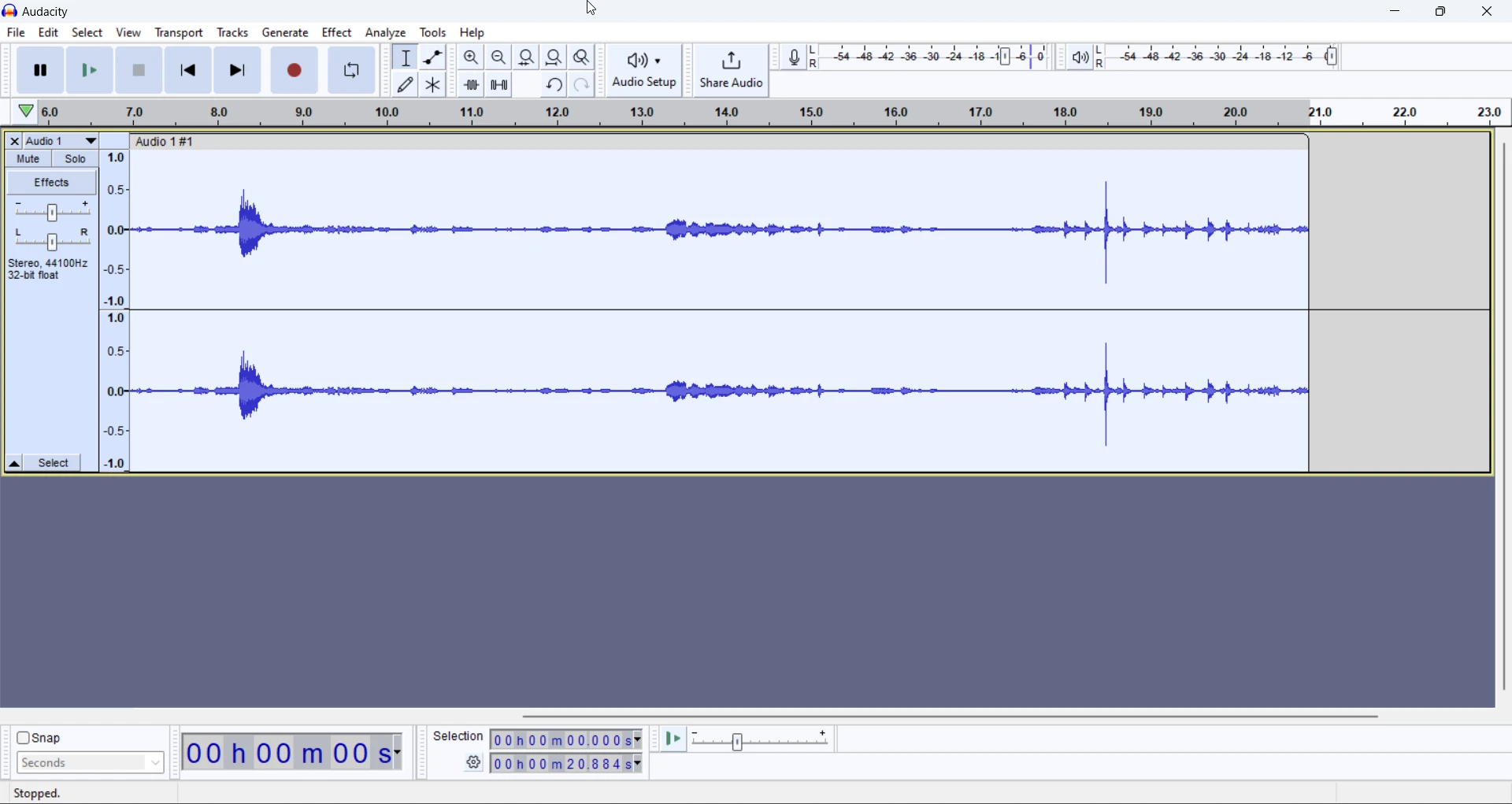Viewport: 1512px width, 804px height.
Task: Click the Pause button
Action: coord(41,71)
